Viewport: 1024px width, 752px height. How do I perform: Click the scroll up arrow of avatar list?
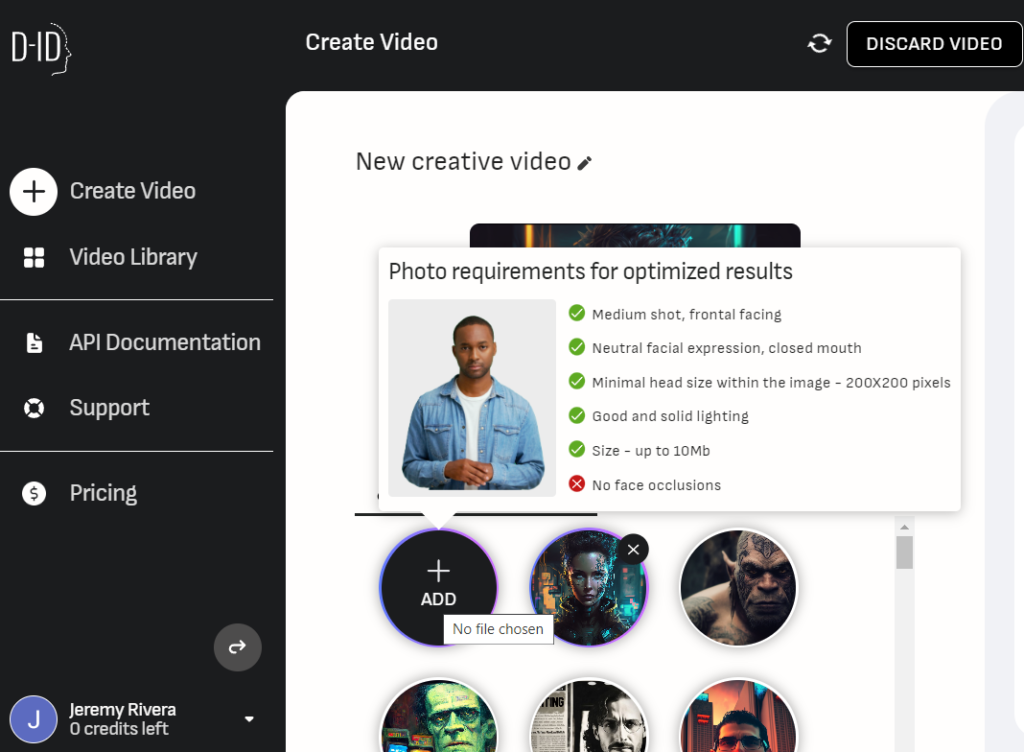[904, 527]
